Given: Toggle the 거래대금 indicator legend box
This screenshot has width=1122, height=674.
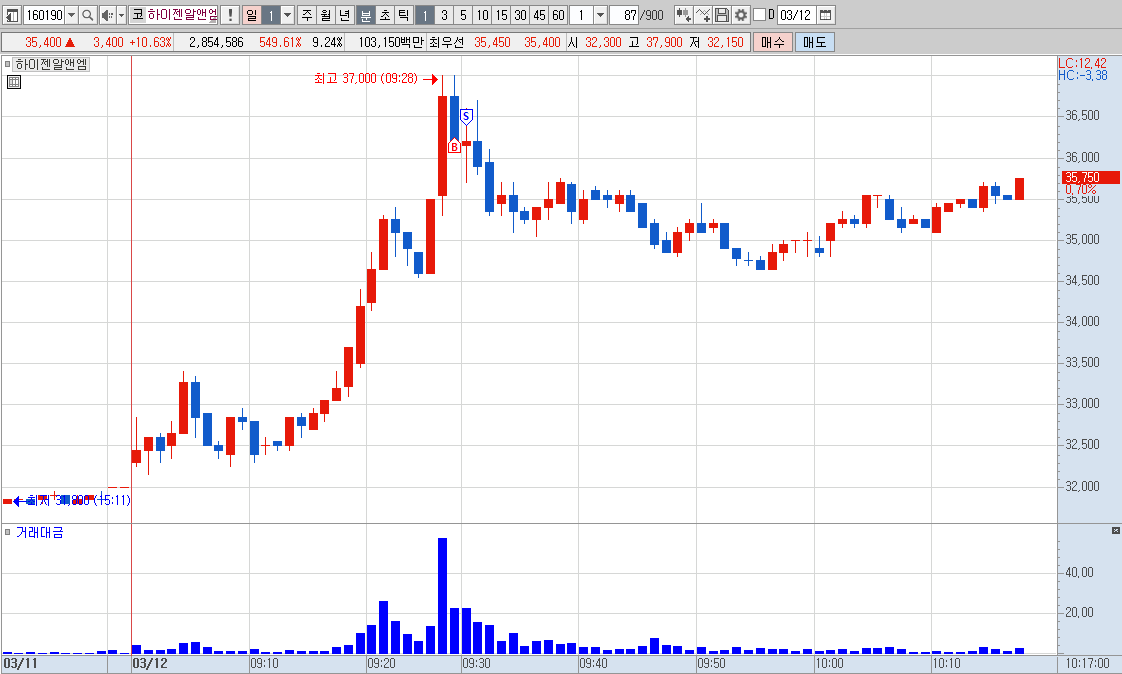Looking at the screenshot, I should 8,532.
